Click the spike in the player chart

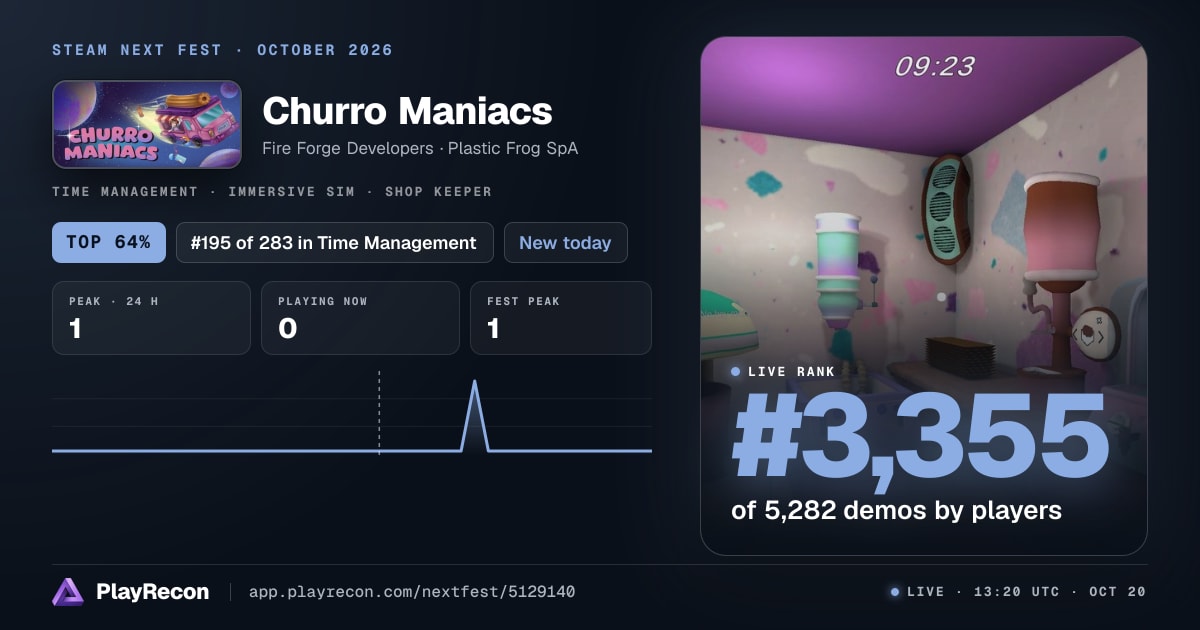pyautogui.click(x=474, y=415)
